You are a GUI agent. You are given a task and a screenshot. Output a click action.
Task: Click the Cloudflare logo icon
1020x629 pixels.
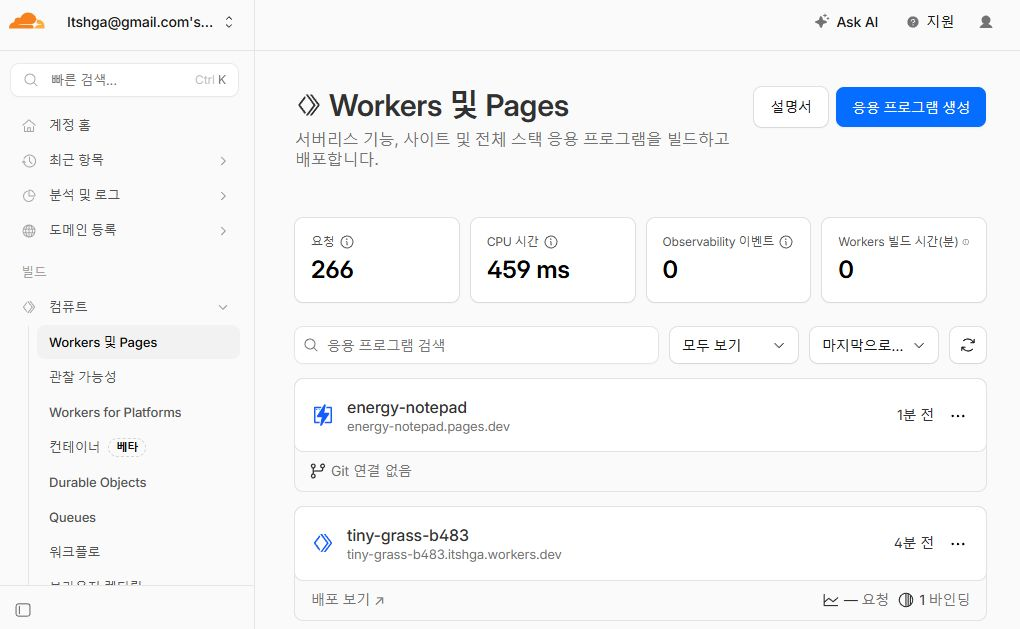27,21
